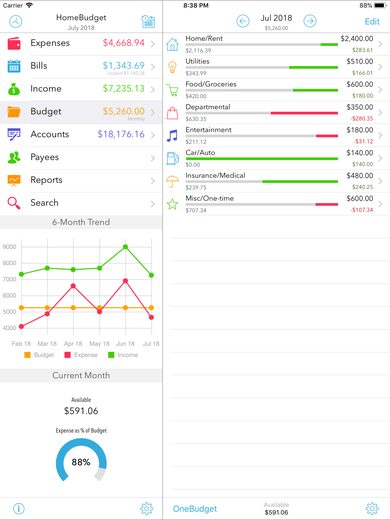This screenshot has height=520, width=390.
Task: Tap the Jun 18 income peak point
Action: click(125, 247)
